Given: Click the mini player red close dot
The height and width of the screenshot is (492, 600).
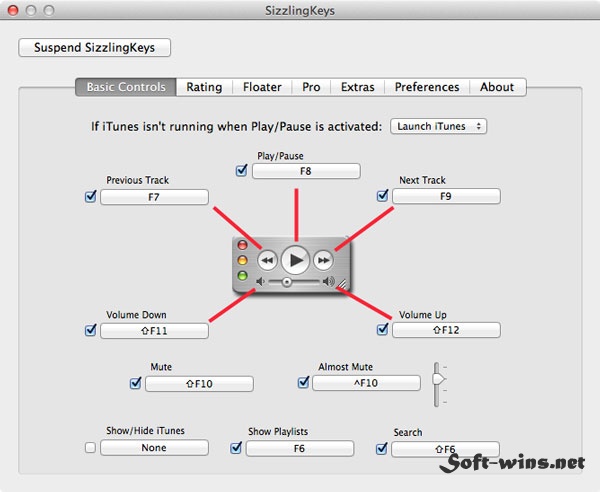Looking at the screenshot, I should coord(242,245).
